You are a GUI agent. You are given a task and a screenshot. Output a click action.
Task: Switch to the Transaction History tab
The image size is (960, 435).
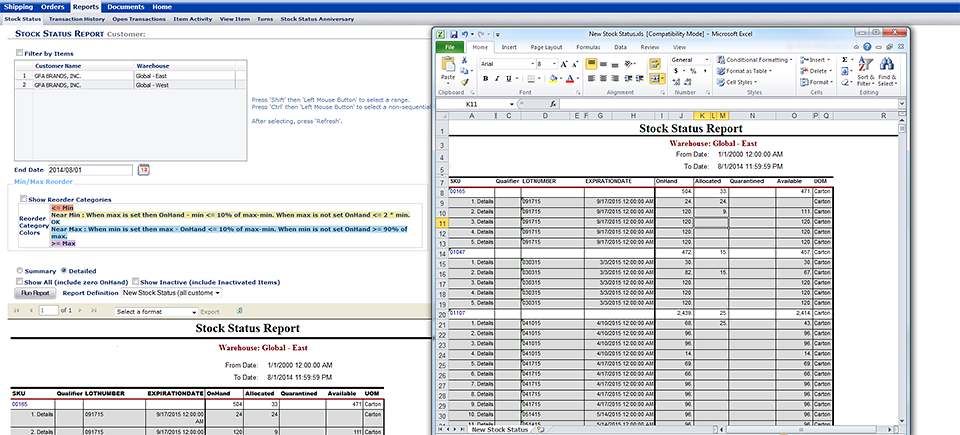(77, 19)
